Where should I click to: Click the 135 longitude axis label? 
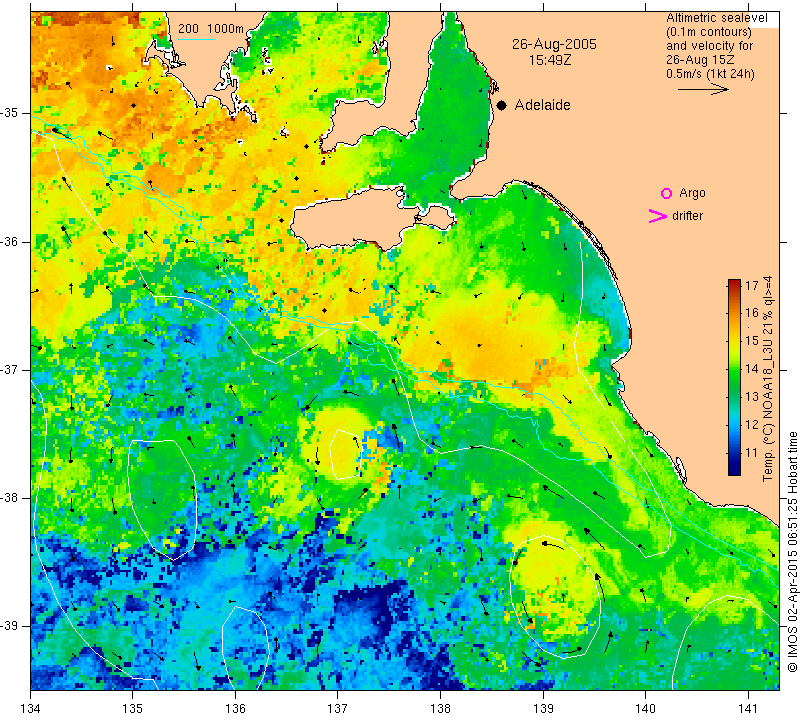[x=133, y=709]
